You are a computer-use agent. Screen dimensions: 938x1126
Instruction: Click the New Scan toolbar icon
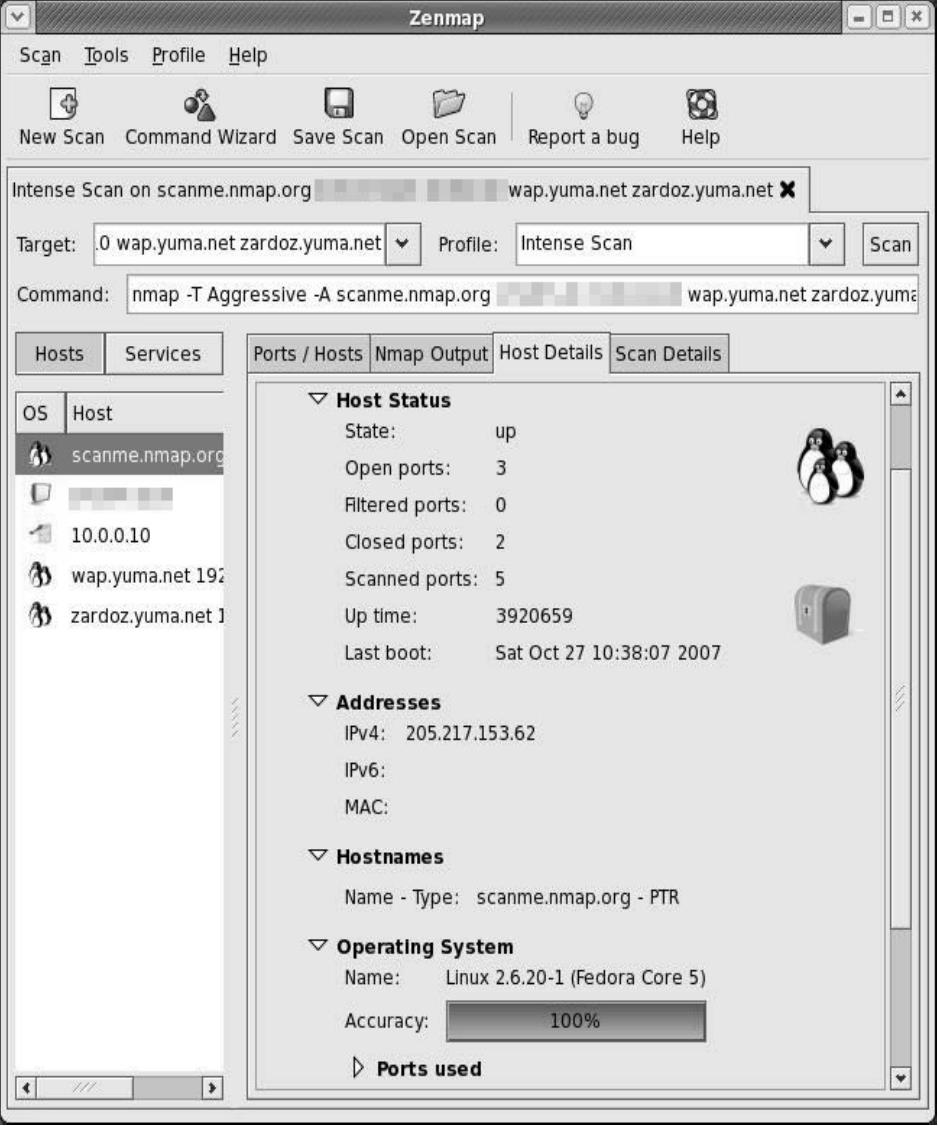pyautogui.click(x=61, y=105)
